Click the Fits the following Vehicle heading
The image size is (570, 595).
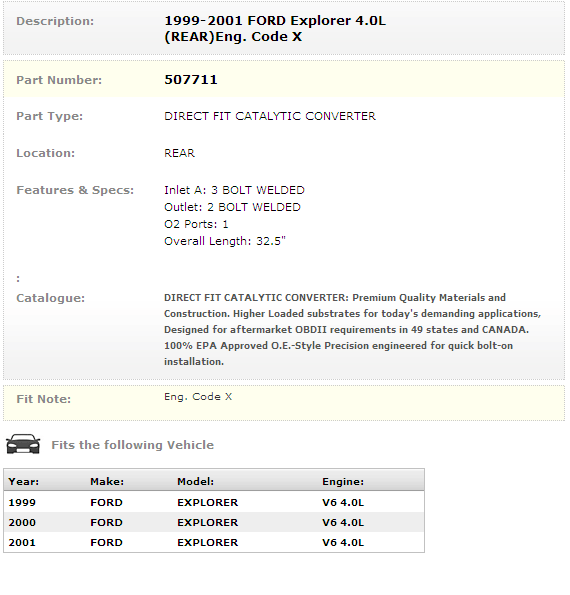point(132,445)
